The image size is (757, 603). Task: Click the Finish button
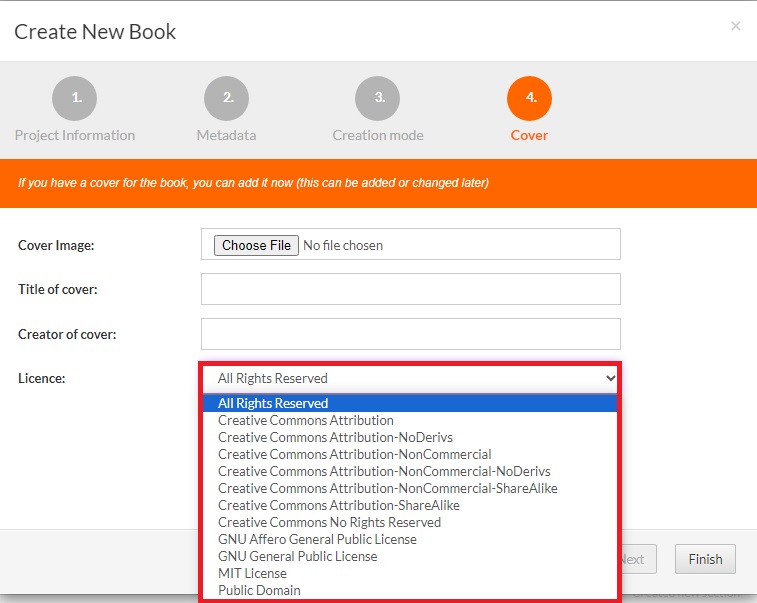pyautogui.click(x=705, y=559)
